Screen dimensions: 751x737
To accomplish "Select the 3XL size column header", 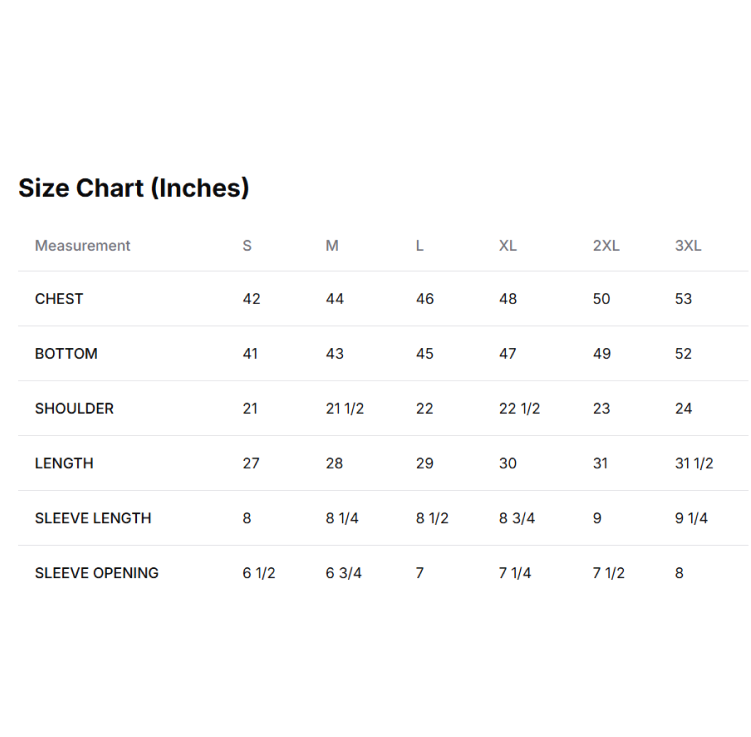I will pos(688,246).
